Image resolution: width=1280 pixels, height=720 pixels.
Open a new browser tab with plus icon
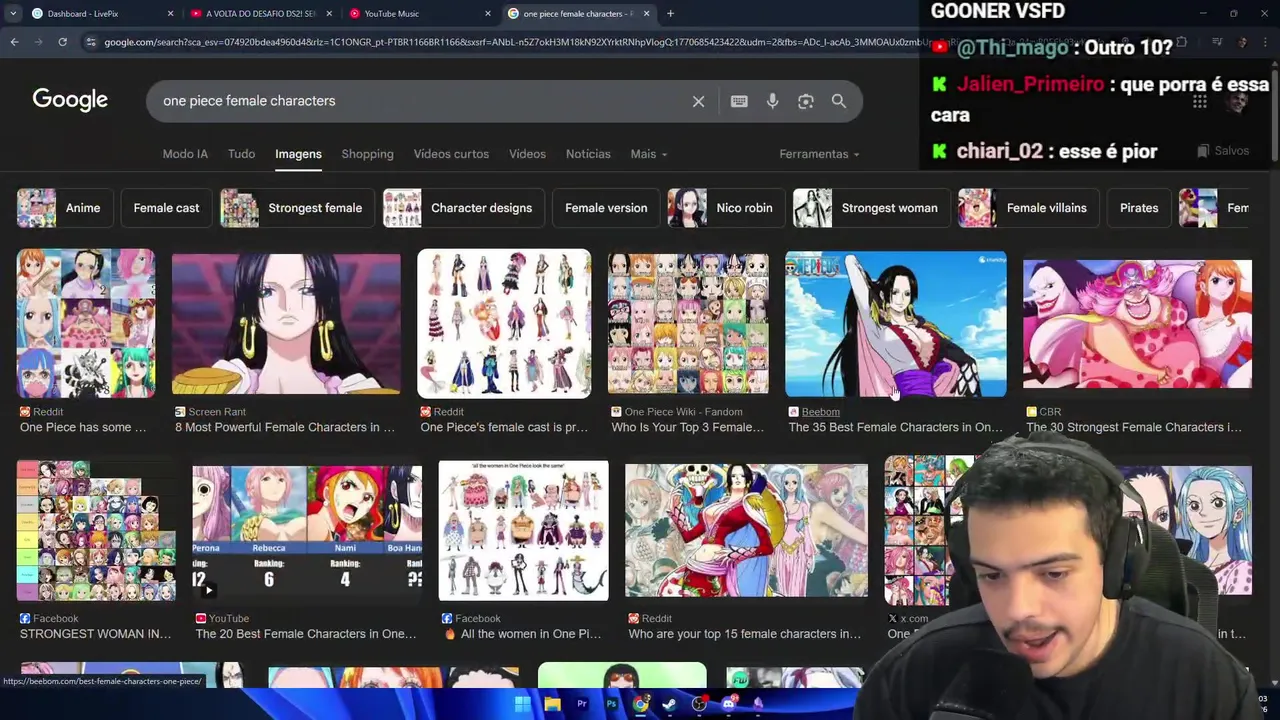coord(670,13)
